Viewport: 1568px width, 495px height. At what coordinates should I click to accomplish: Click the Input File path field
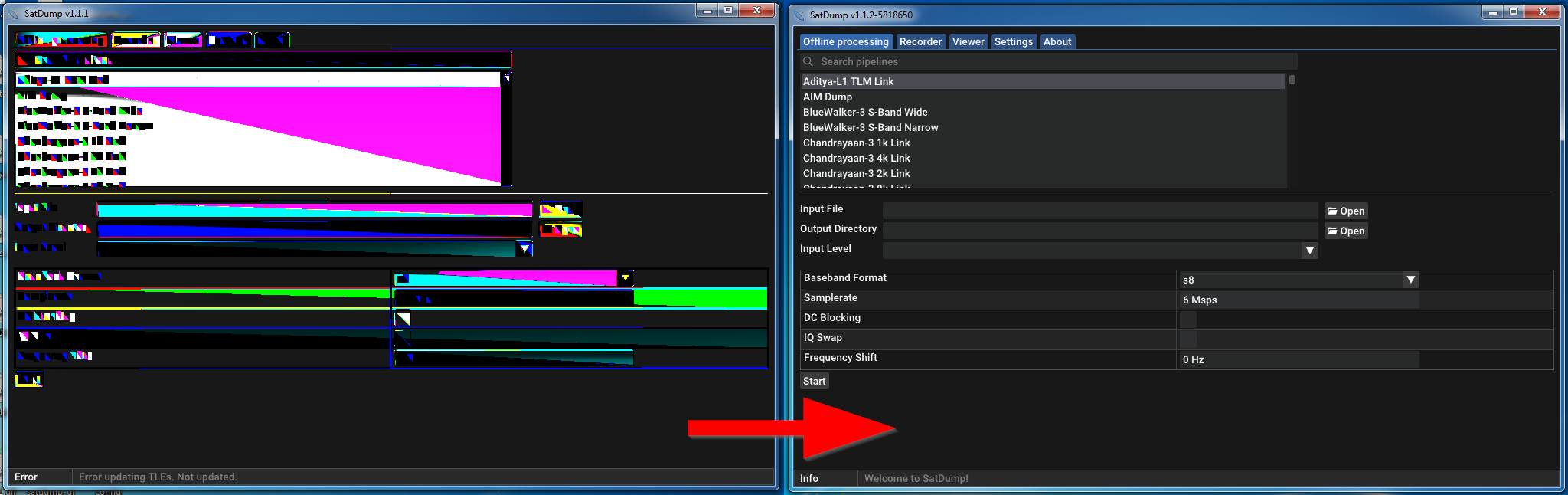[x=1100, y=211]
